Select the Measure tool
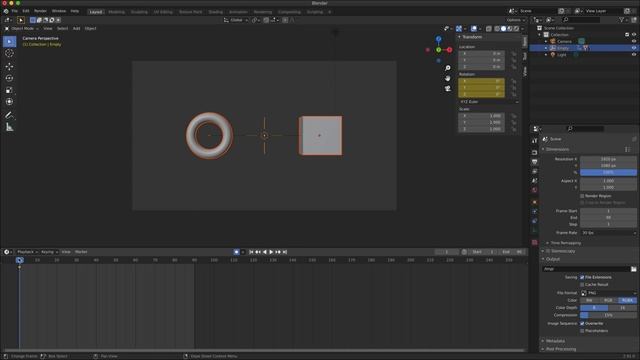 (x=9, y=127)
